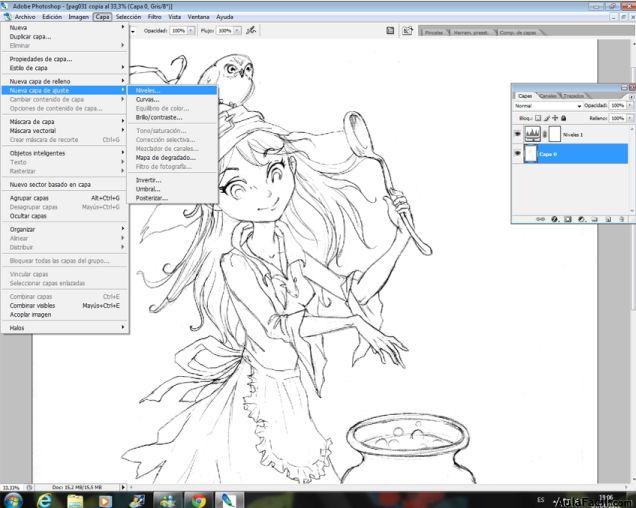Enable lock image pixels brush icon

point(546,118)
